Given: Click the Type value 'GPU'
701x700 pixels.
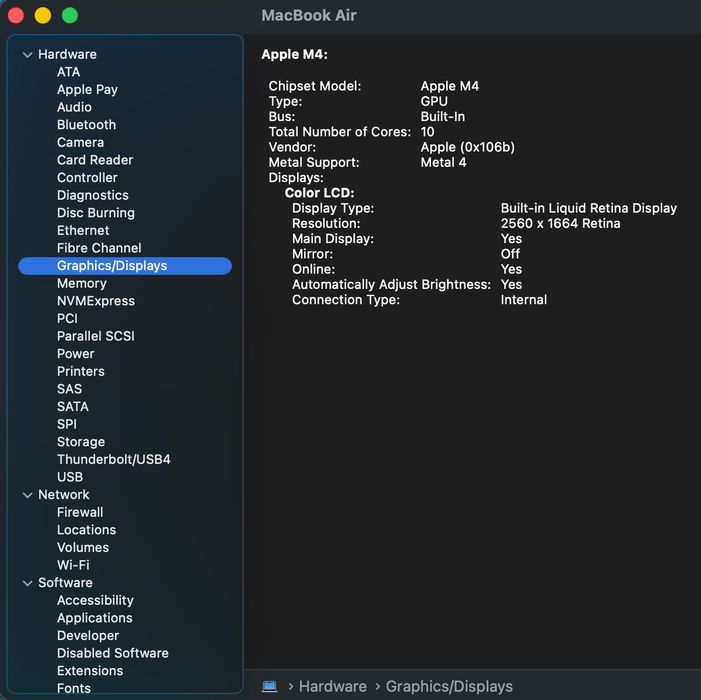Looking at the screenshot, I should [434, 101].
